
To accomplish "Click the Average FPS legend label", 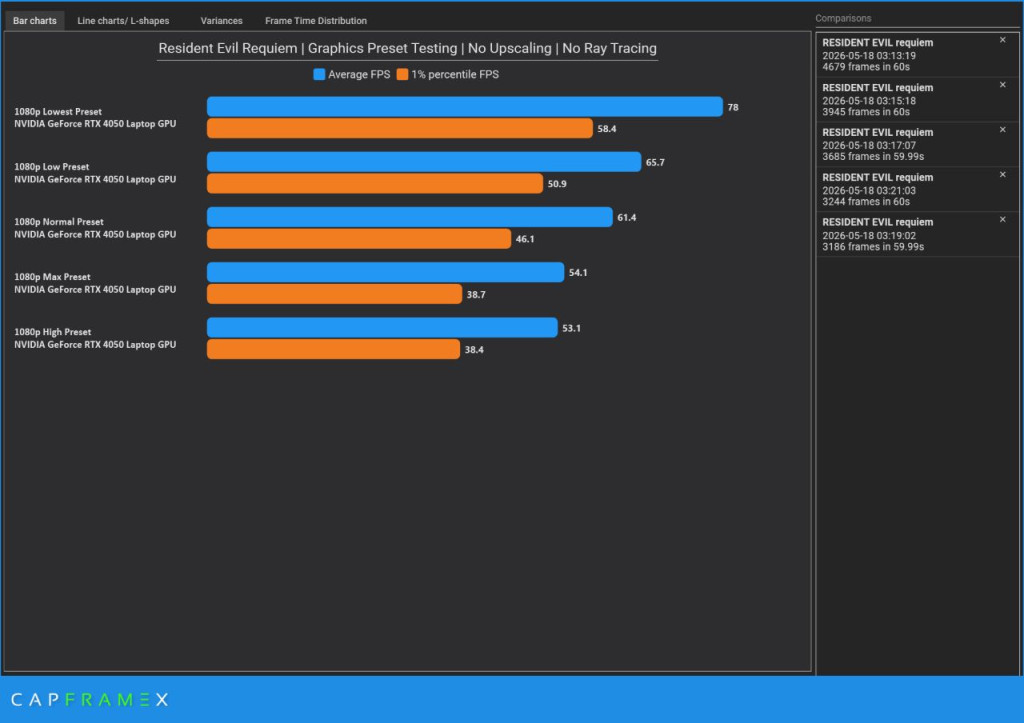I will click(359, 74).
